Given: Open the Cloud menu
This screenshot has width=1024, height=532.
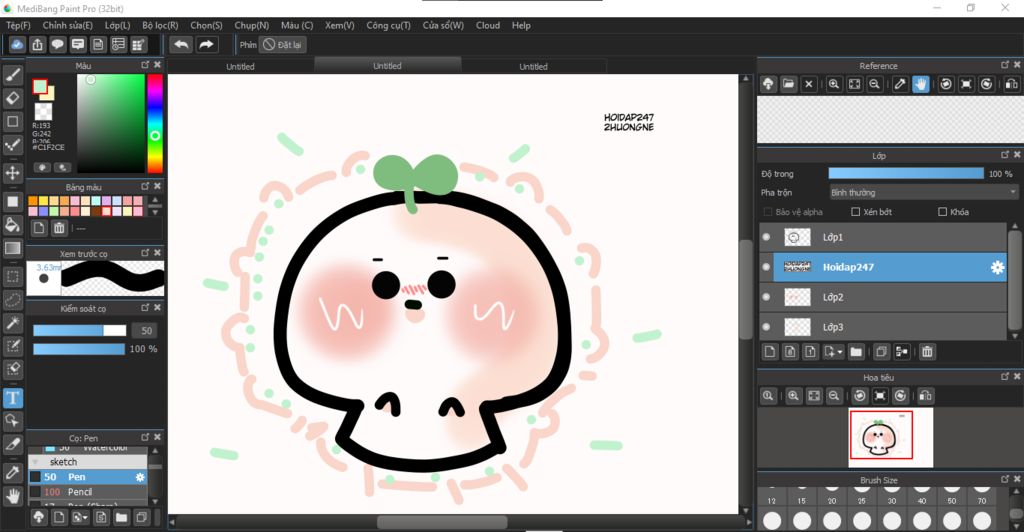Looking at the screenshot, I should tap(488, 25).
